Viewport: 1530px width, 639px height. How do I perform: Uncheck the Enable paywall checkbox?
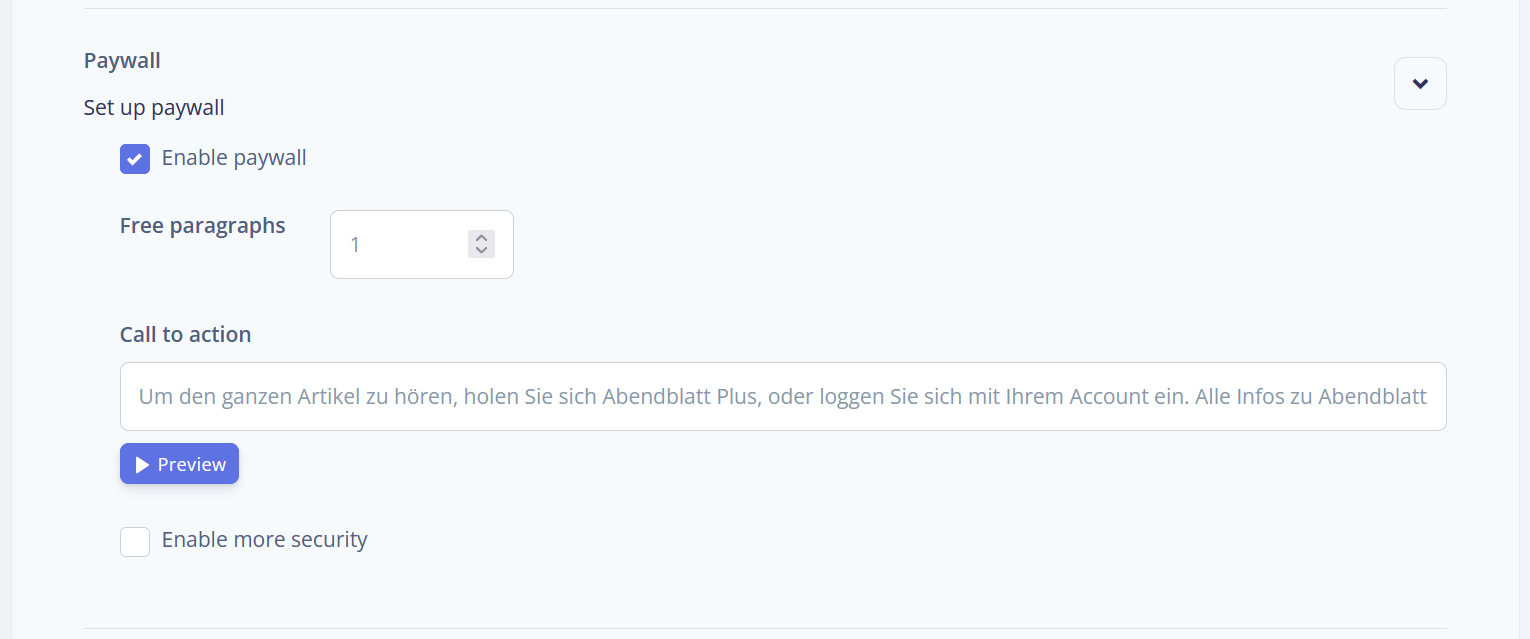135,159
